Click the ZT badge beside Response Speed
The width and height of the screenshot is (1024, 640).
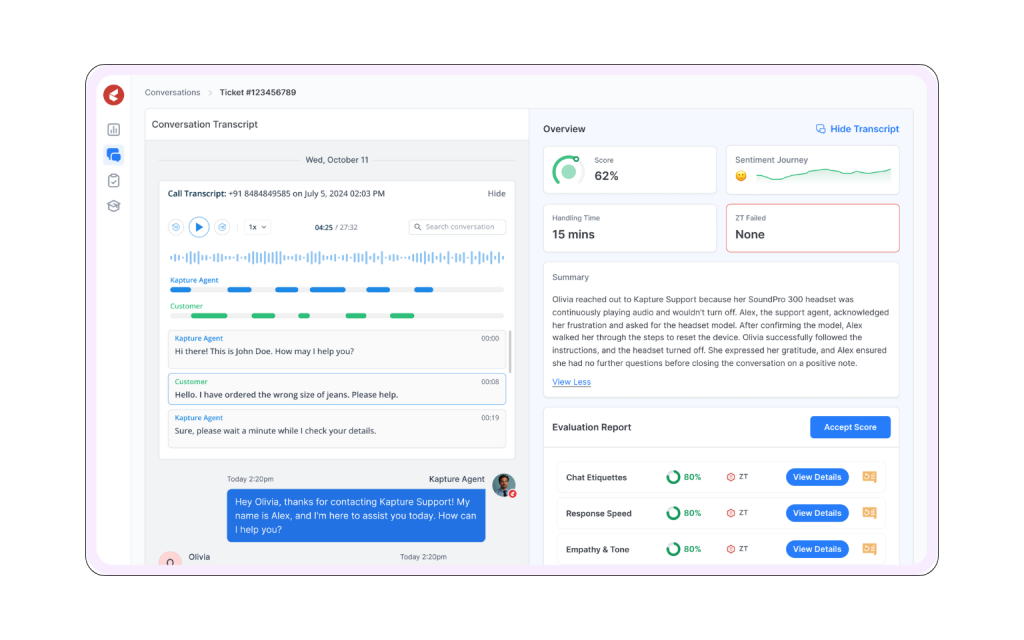(737, 512)
